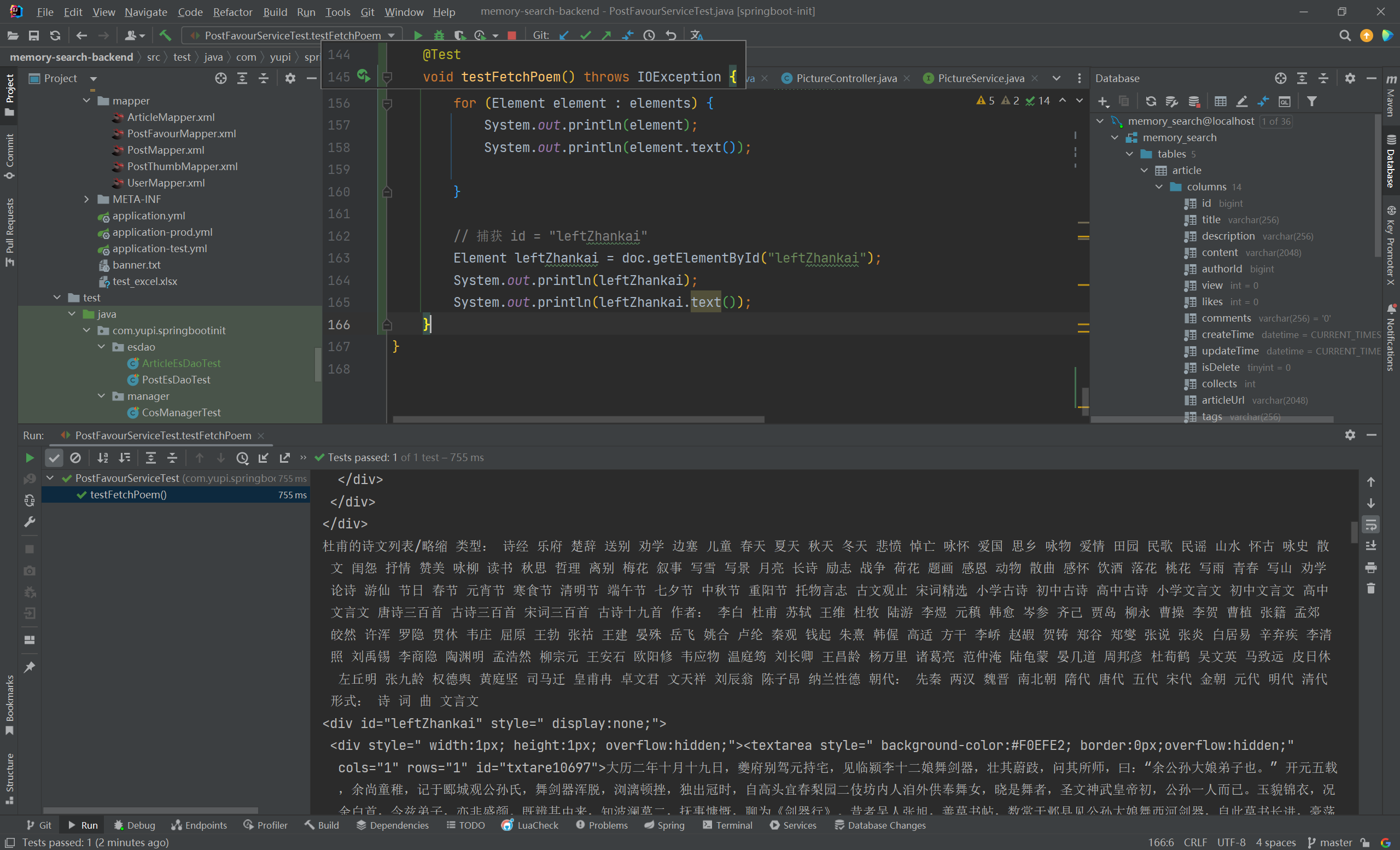The height and width of the screenshot is (850, 1400).
Task: Toggle the Maven side tool window
Action: [1390, 96]
